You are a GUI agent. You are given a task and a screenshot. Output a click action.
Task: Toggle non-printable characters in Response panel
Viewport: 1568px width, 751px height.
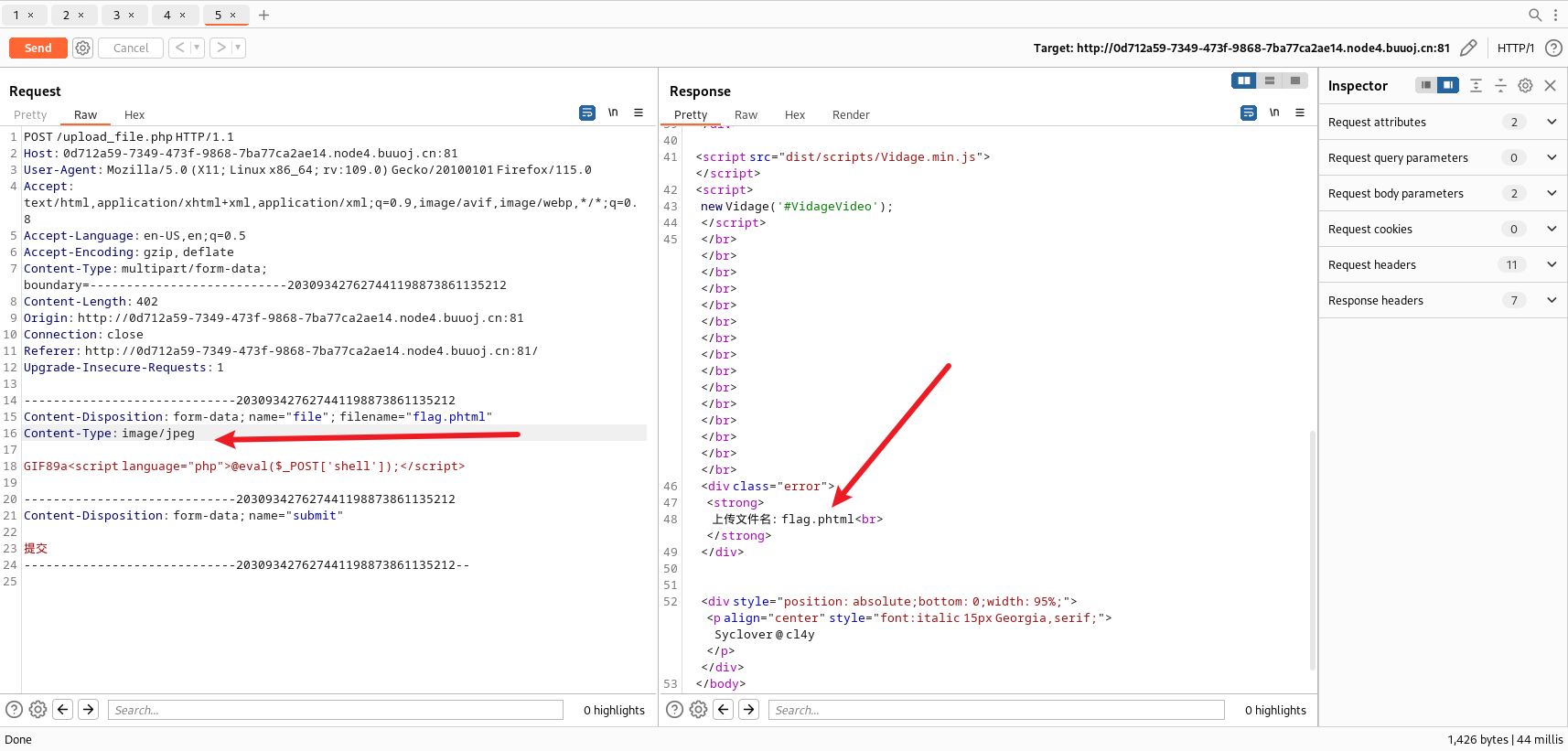(1274, 113)
